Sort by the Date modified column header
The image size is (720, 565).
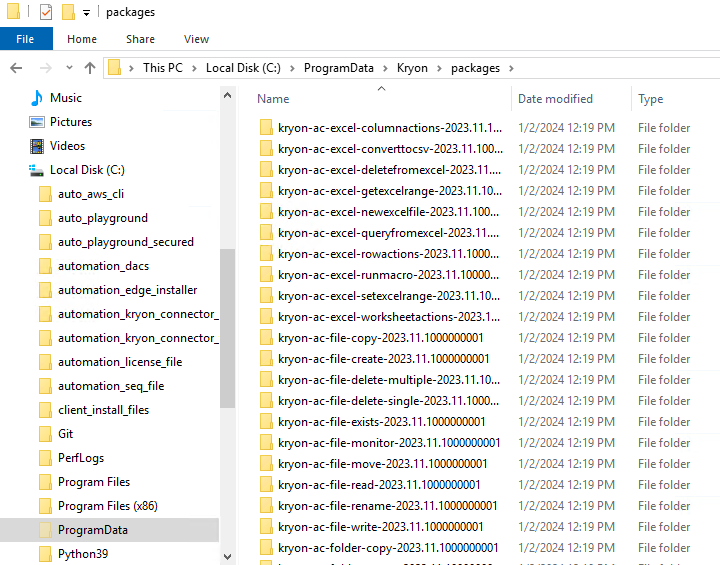(555, 99)
